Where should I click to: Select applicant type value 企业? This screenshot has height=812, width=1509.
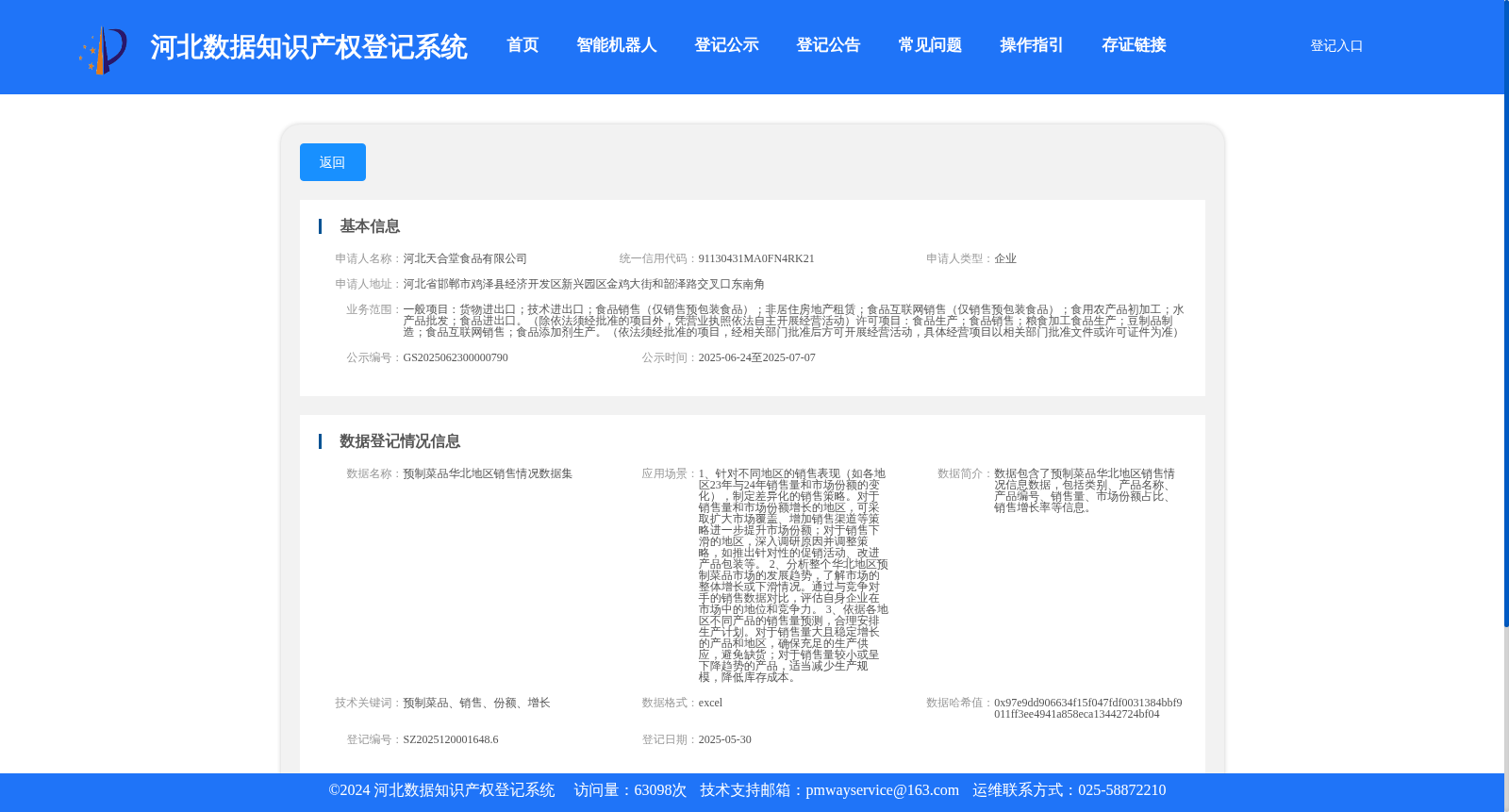coord(1005,258)
